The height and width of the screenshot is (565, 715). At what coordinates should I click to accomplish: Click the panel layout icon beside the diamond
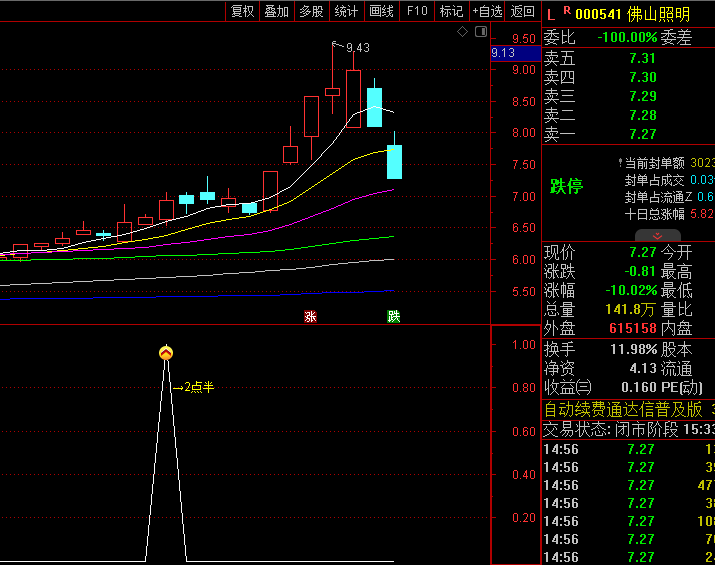479,32
